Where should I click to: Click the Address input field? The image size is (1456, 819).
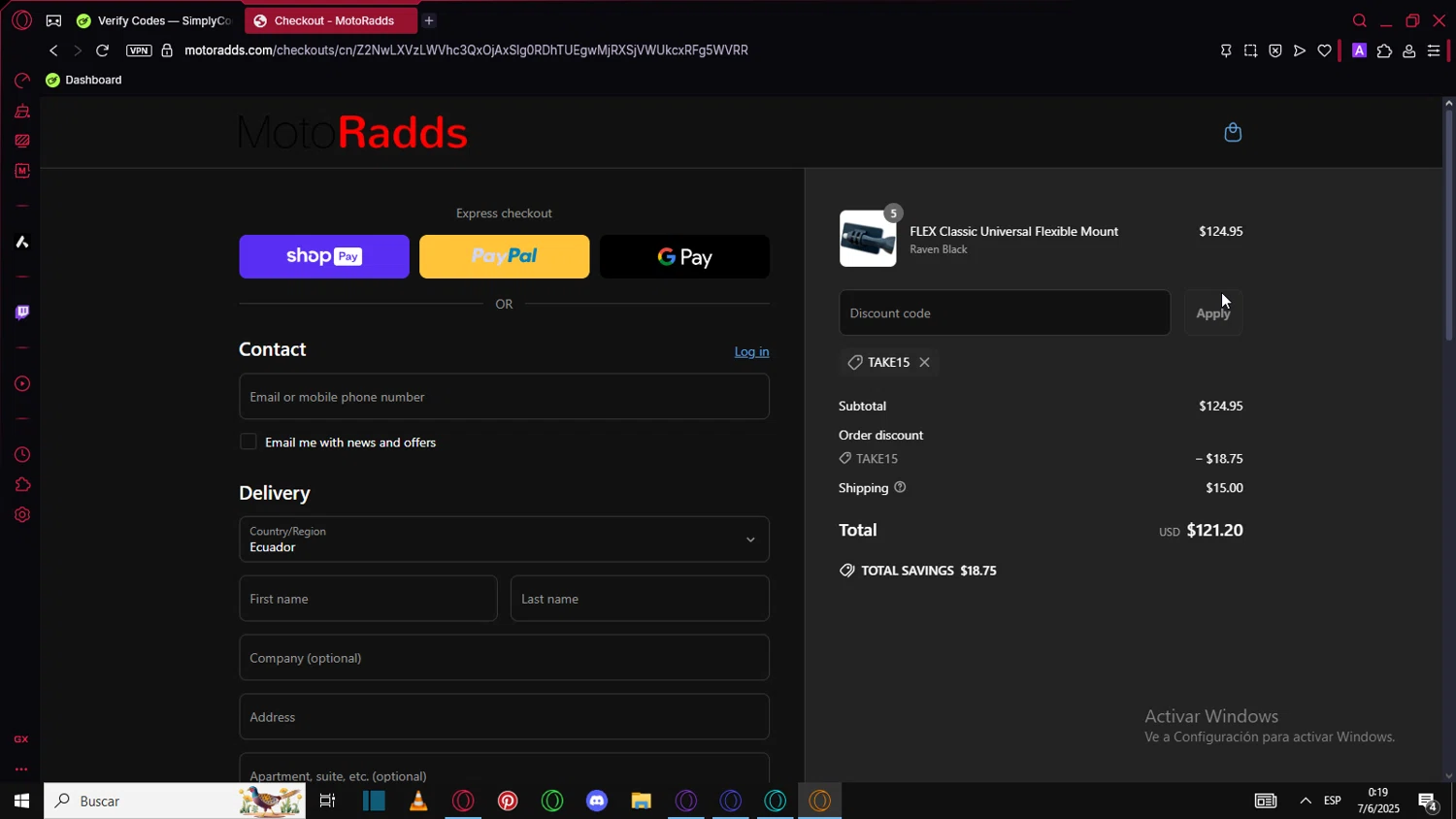[x=504, y=717]
